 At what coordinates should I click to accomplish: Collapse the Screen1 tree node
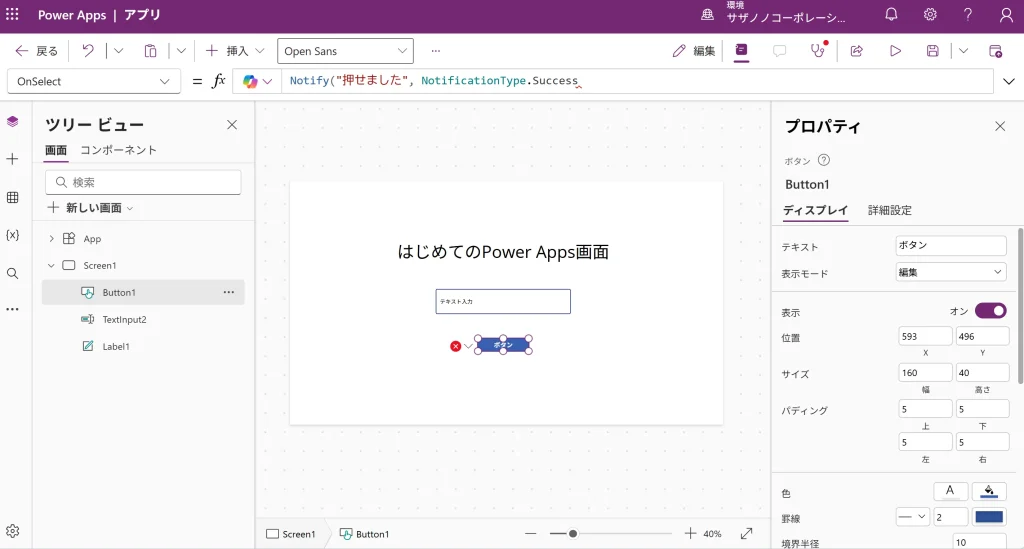point(51,266)
